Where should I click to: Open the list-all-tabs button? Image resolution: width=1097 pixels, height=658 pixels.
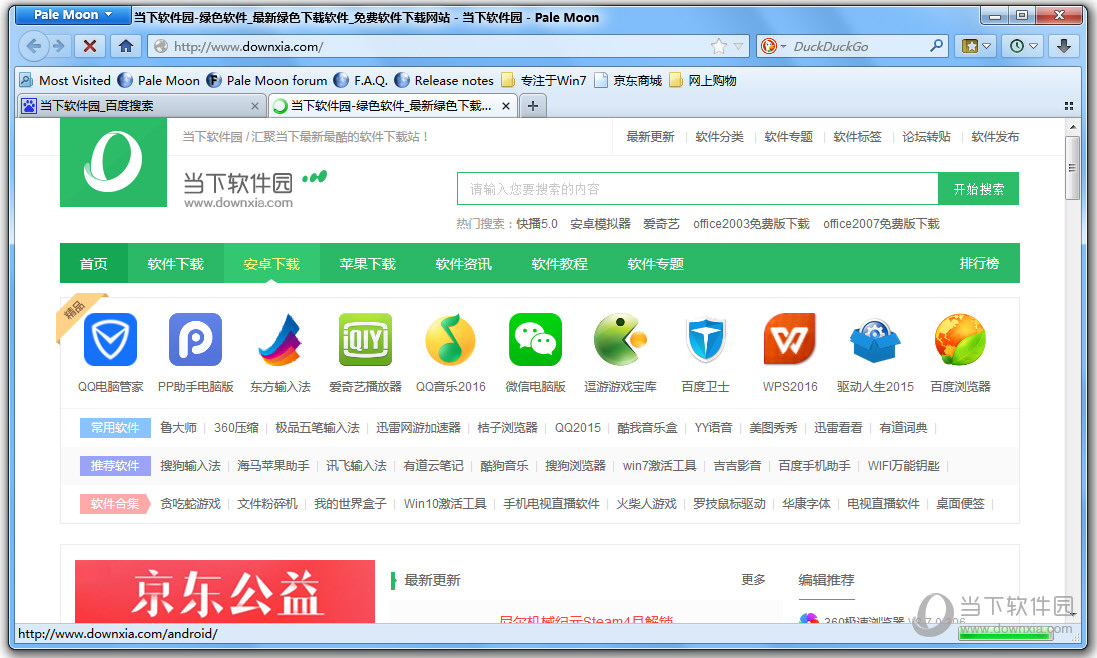click(x=1068, y=106)
